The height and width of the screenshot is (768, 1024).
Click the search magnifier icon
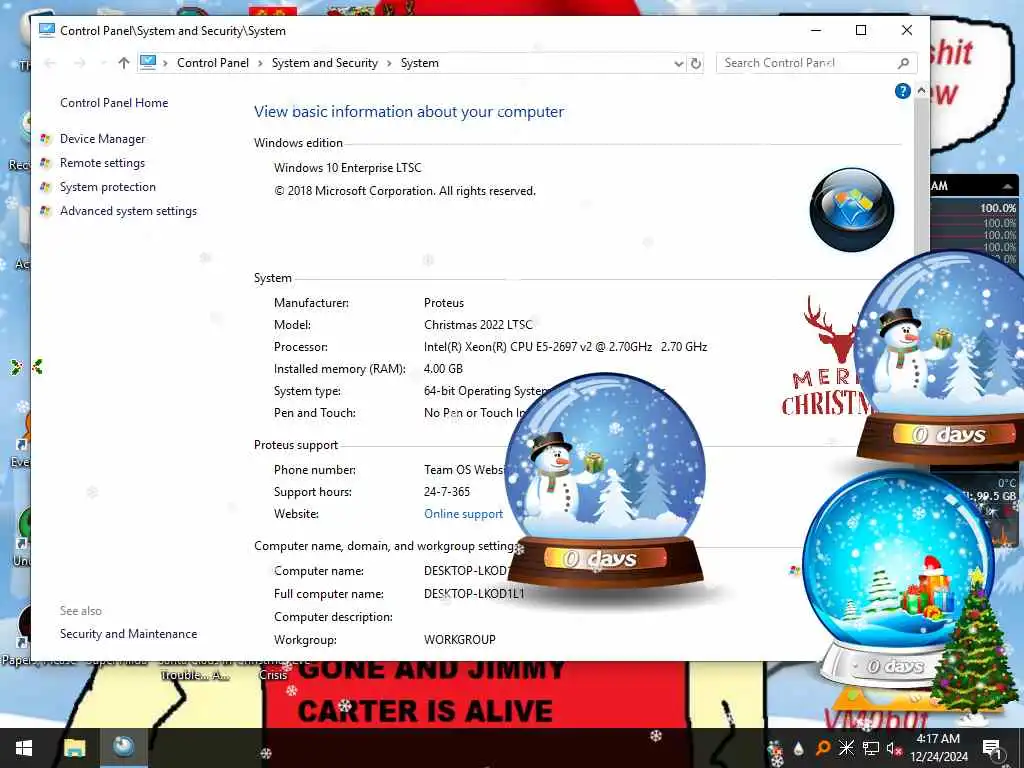pos(903,63)
